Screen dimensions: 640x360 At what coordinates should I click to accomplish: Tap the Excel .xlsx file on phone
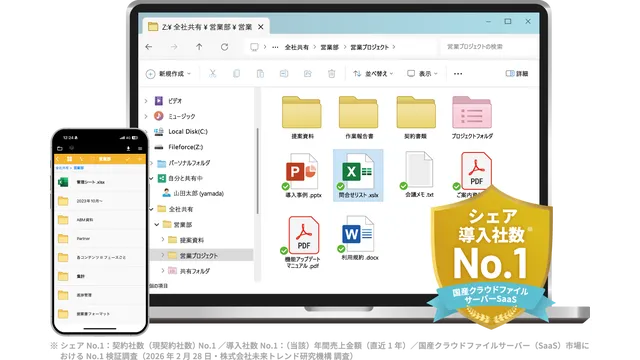[x=100, y=182]
